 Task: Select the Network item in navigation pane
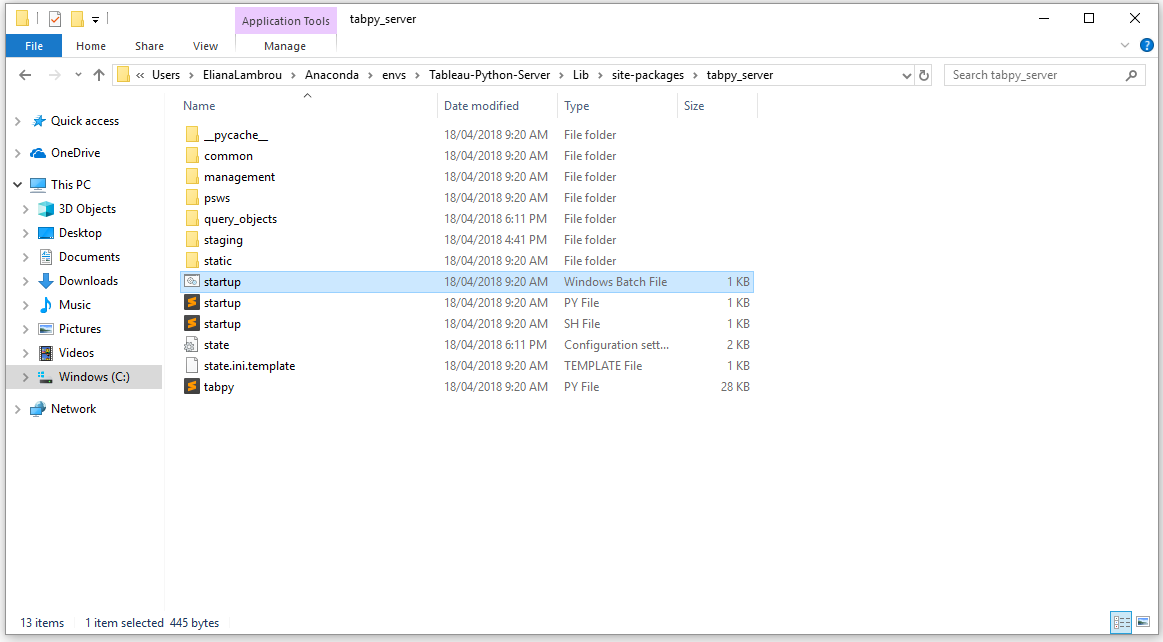click(x=73, y=408)
